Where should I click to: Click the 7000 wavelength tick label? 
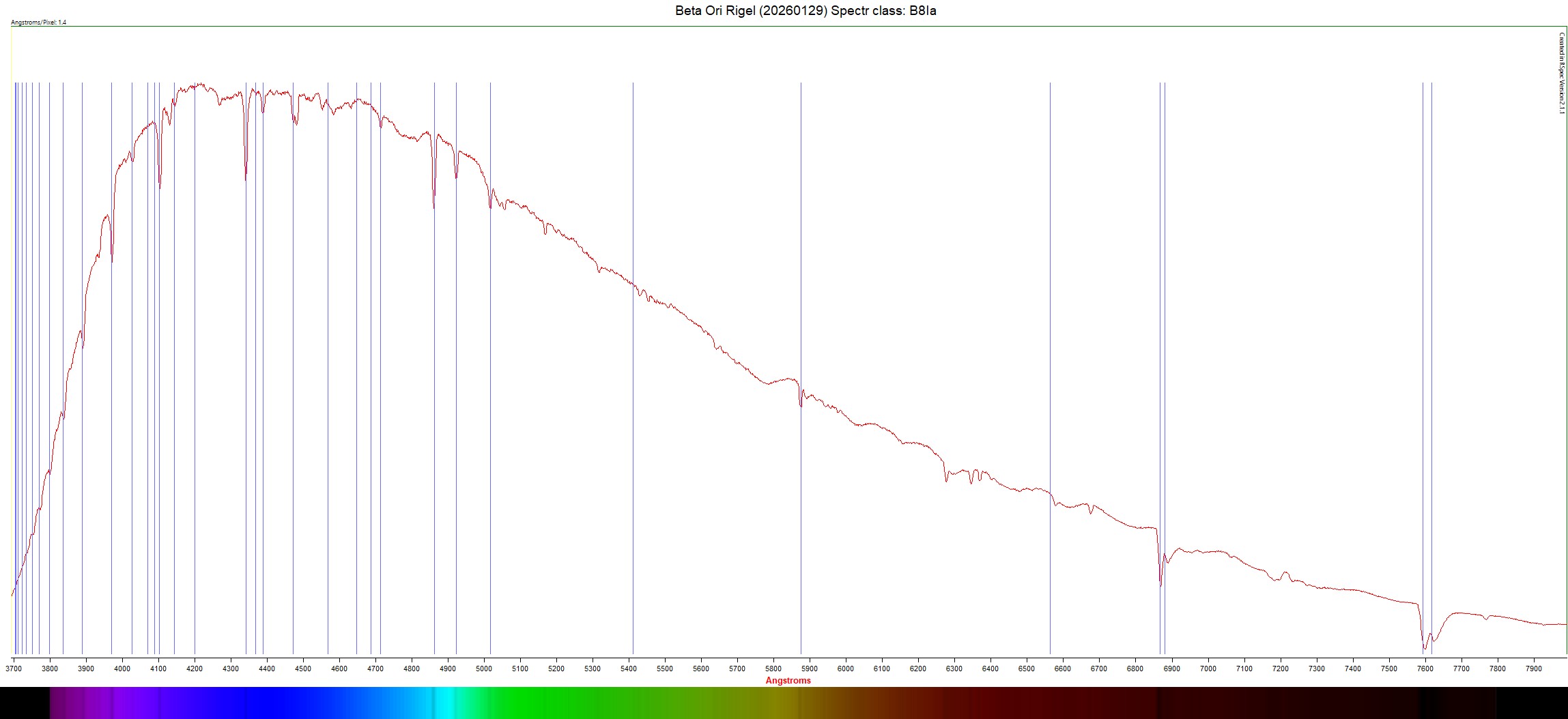1208,669
